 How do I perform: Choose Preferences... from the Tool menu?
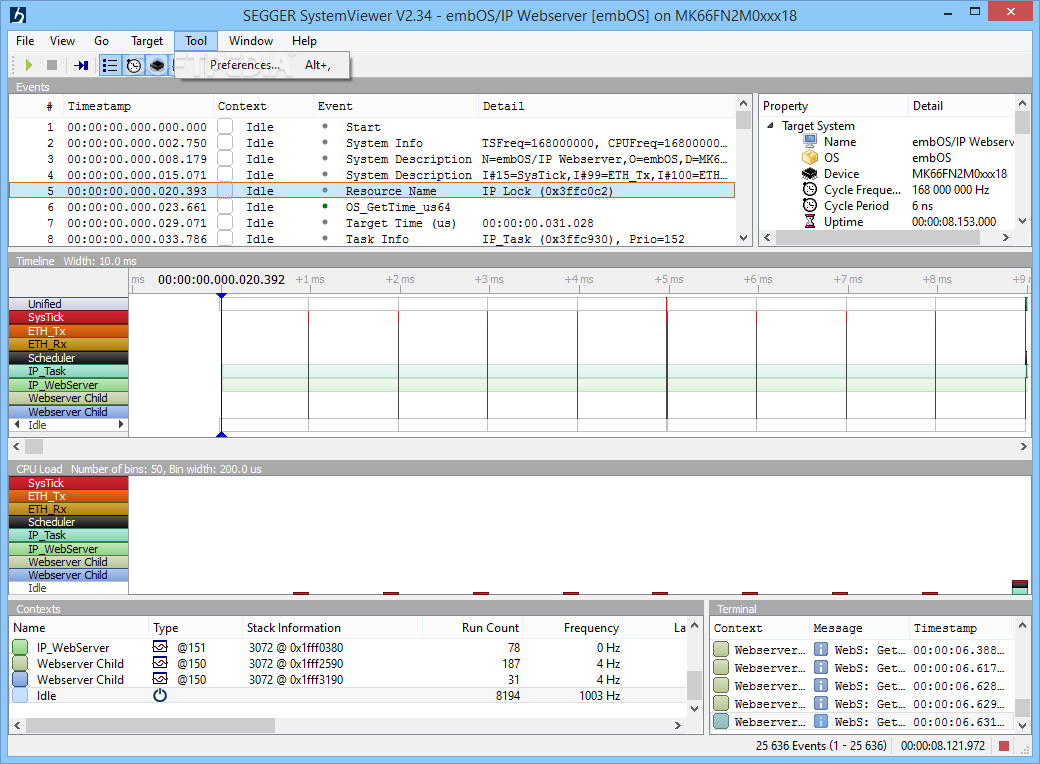click(x=262, y=65)
